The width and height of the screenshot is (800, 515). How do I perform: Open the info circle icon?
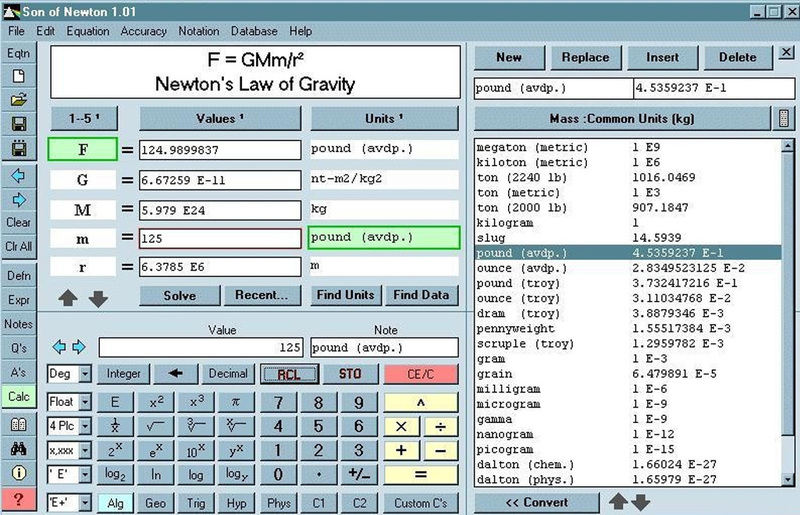pyautogui.click(x=18, y=473)
